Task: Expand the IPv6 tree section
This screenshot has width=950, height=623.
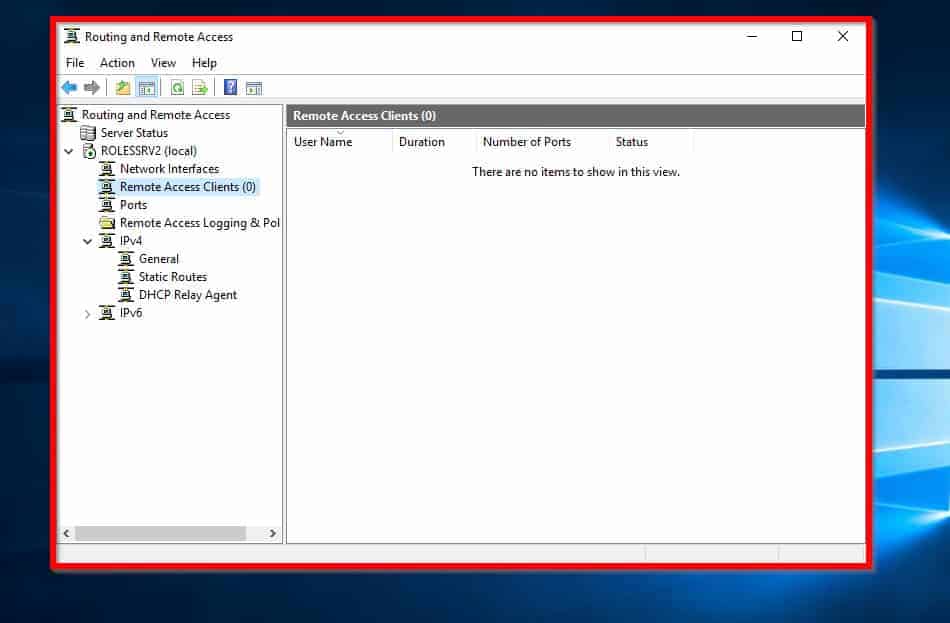Action: (87, 313)
